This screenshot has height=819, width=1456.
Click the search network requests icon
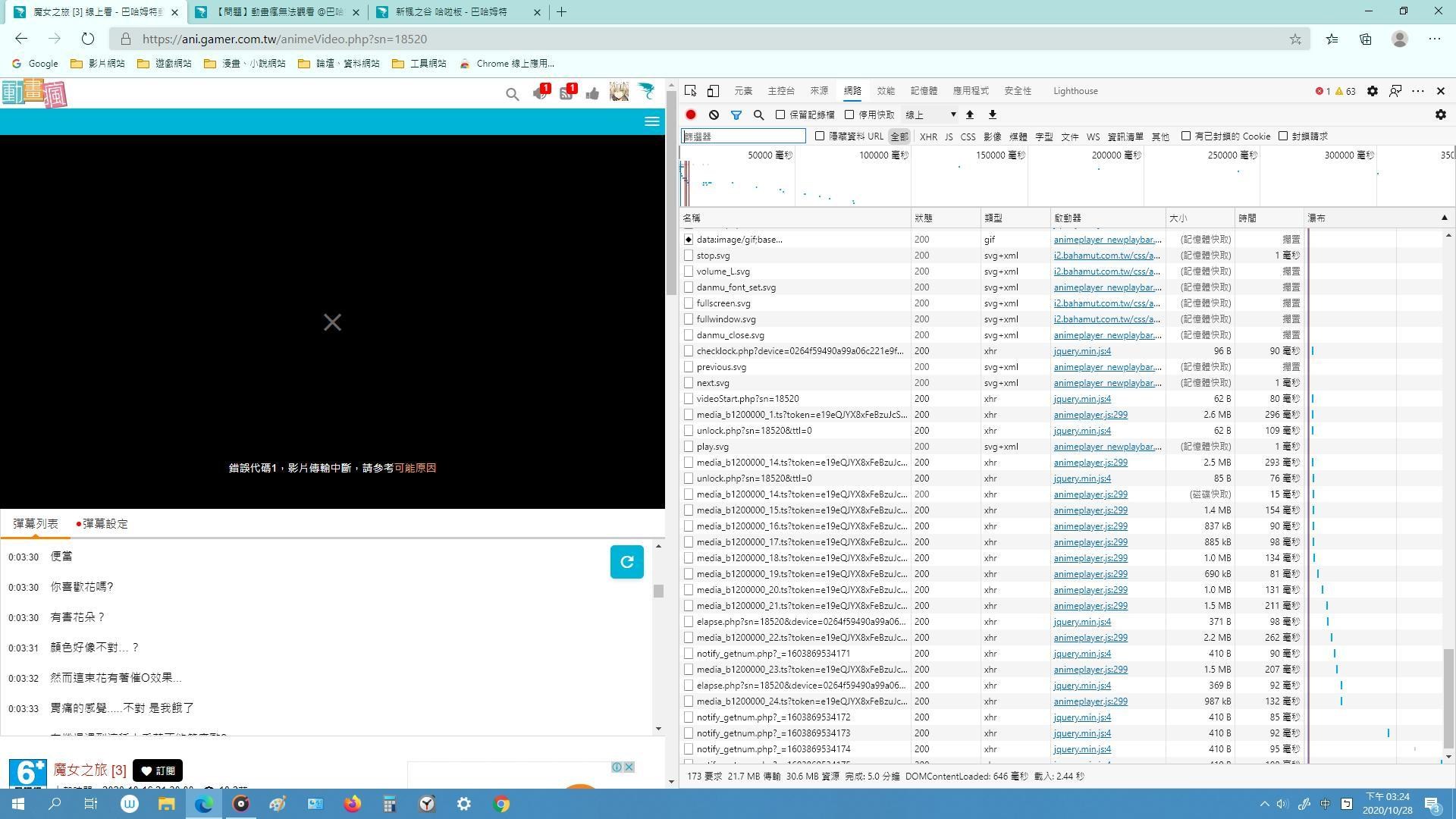tap(759, 114)
